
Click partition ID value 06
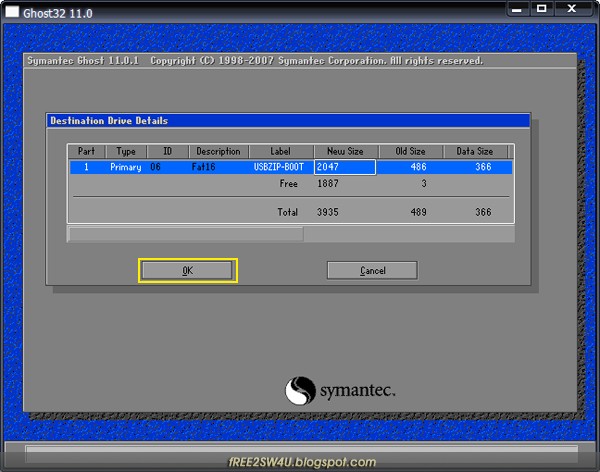(x=155, y=167)
